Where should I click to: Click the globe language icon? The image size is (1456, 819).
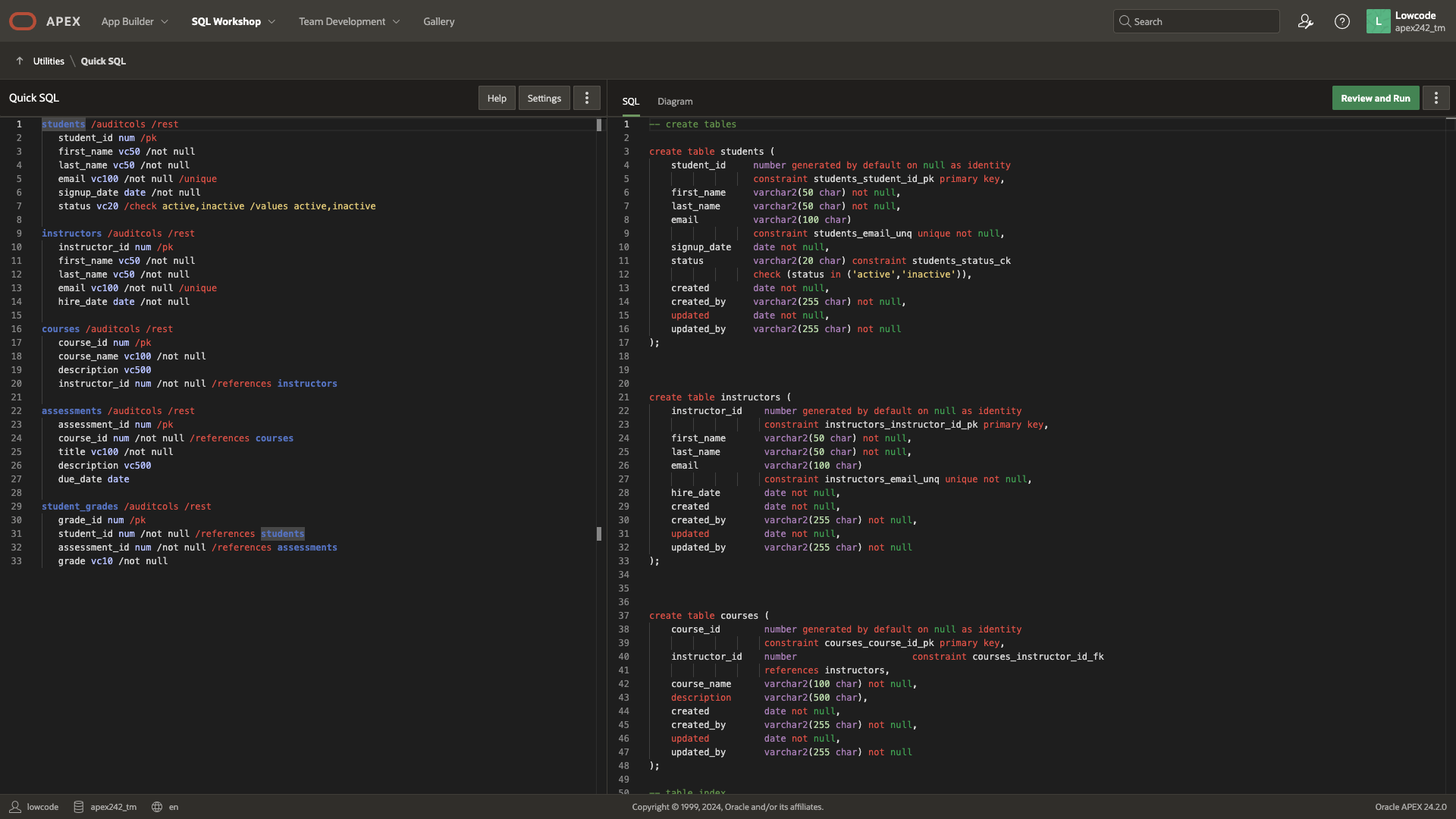tap(157, 807)
